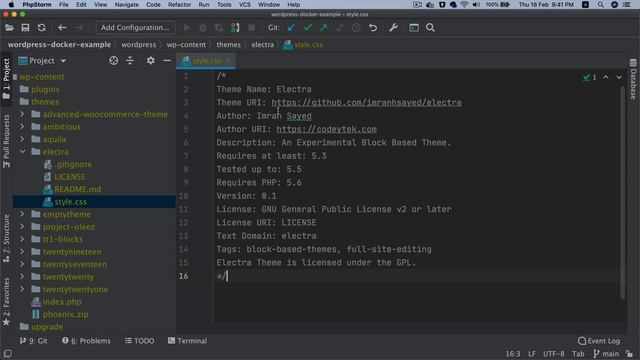The height and width of the screenshot is (360, 640).
Task: Open 7: Structure side panel
Action: pyautogui.click(x=6, y=238)
